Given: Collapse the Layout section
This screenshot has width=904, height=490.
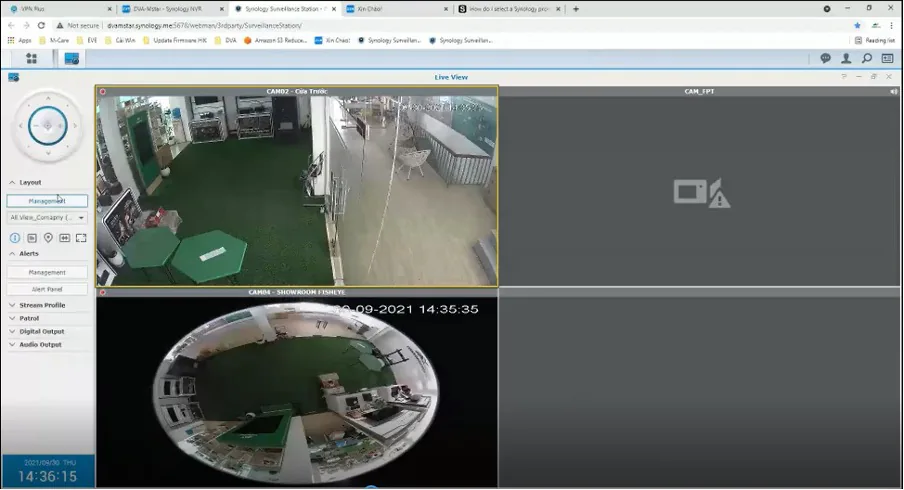Looking at the screenshot, I should point(12,182).
